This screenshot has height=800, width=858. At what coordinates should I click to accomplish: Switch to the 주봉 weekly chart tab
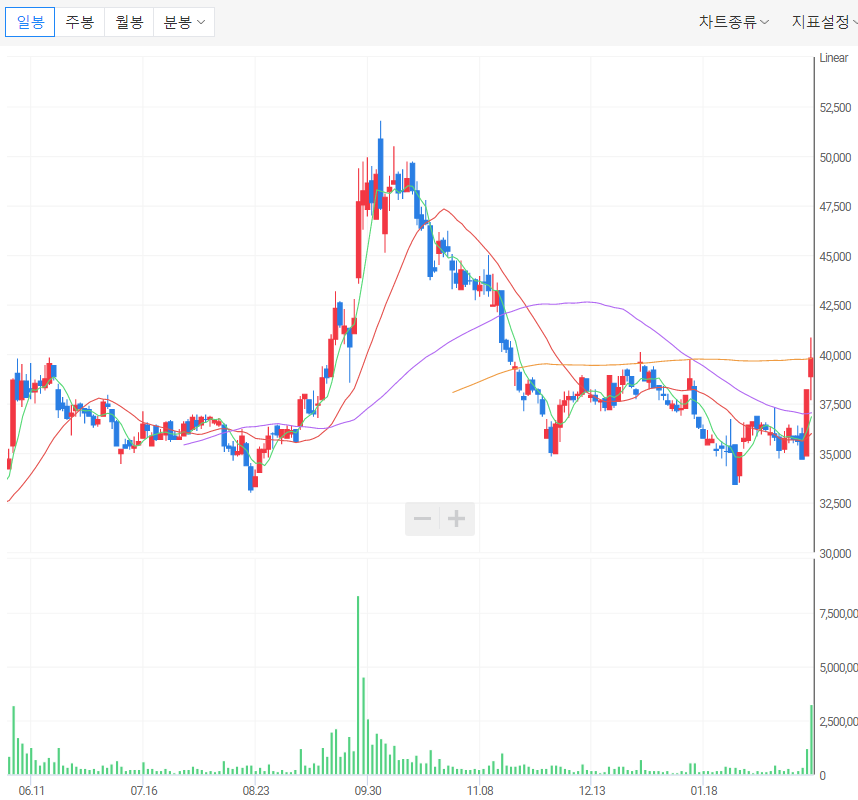(80, 22)
